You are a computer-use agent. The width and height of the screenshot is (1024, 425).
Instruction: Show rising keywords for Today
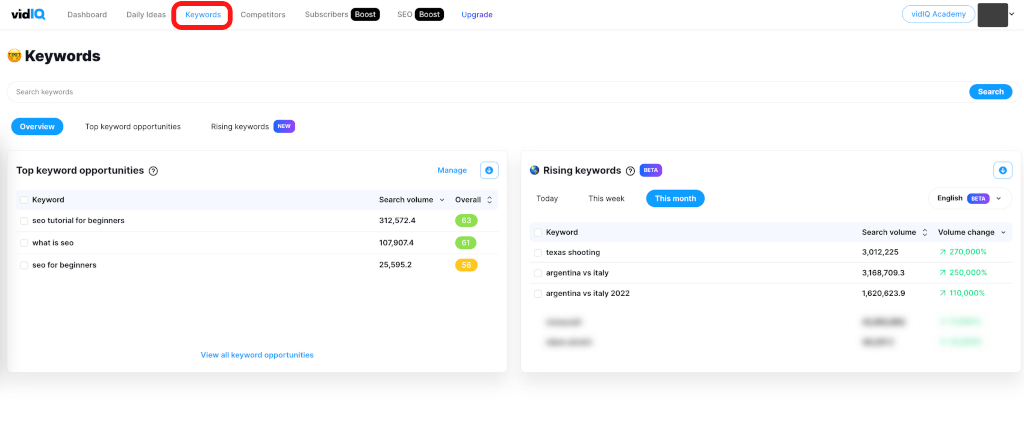[547, 198]
